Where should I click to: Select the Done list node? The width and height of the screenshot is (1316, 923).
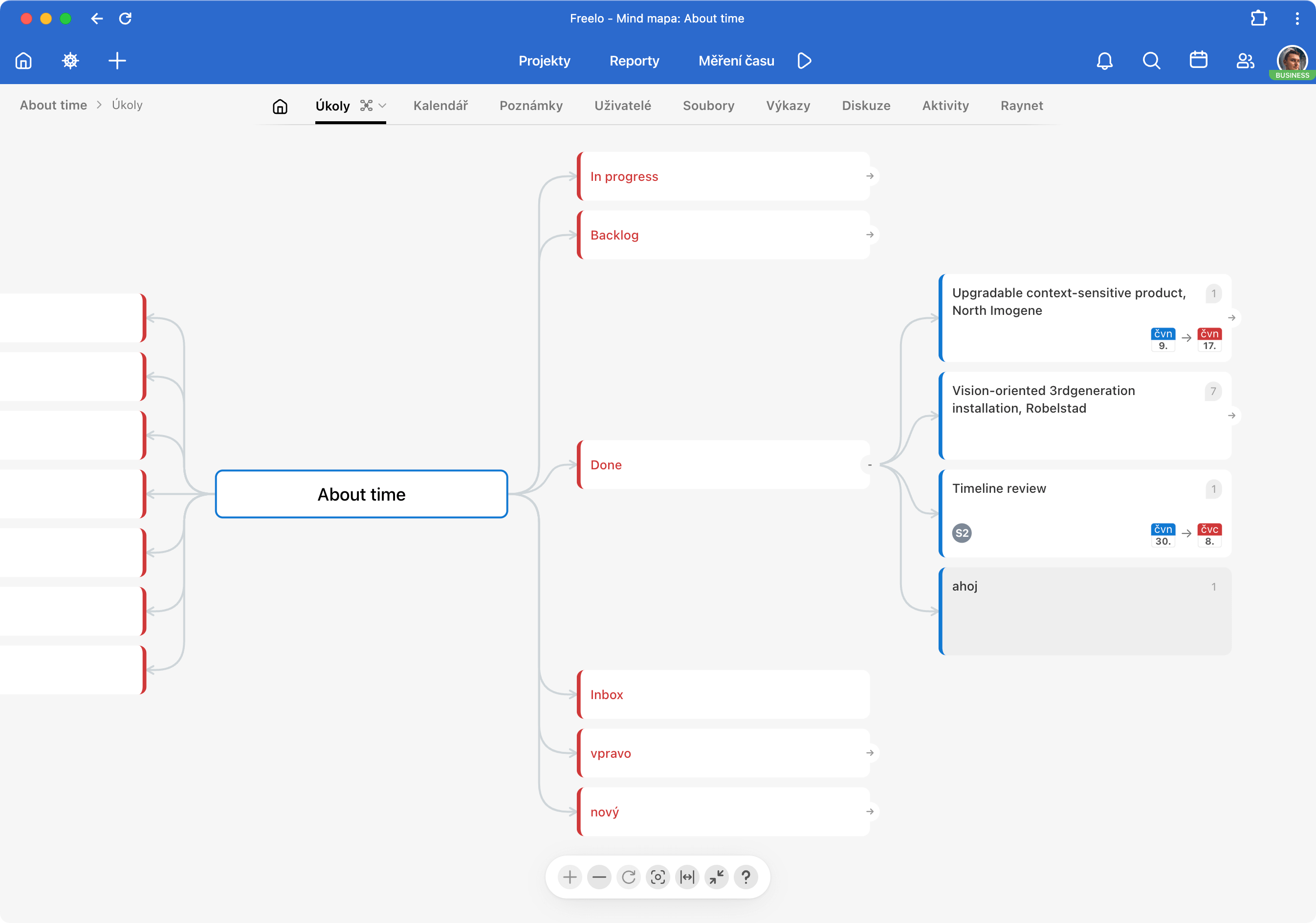[723, 464]
